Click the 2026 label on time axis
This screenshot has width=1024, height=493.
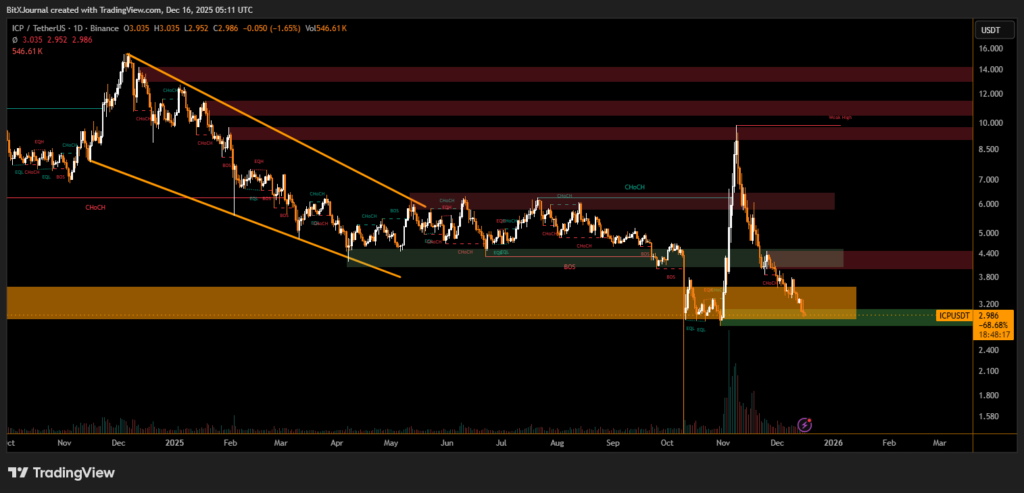click(832, 441)
